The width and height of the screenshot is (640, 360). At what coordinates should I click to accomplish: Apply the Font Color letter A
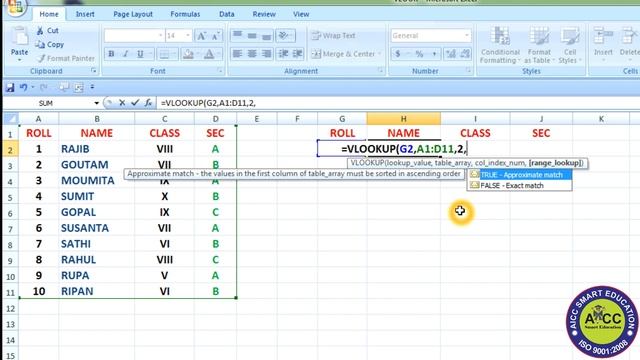coord(209,54)
